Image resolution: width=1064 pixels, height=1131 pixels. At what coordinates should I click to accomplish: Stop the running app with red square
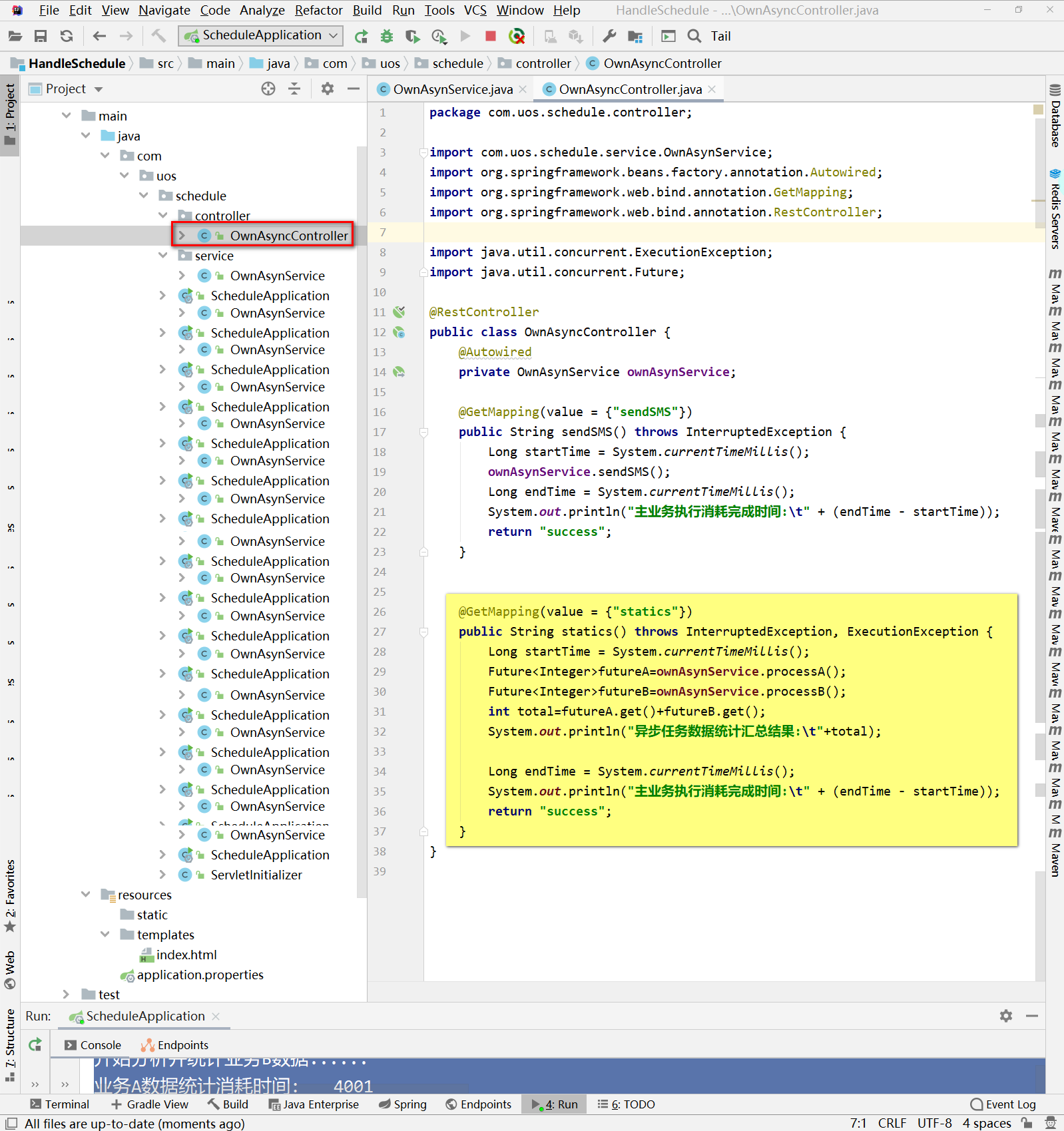(x=491, y=37)
